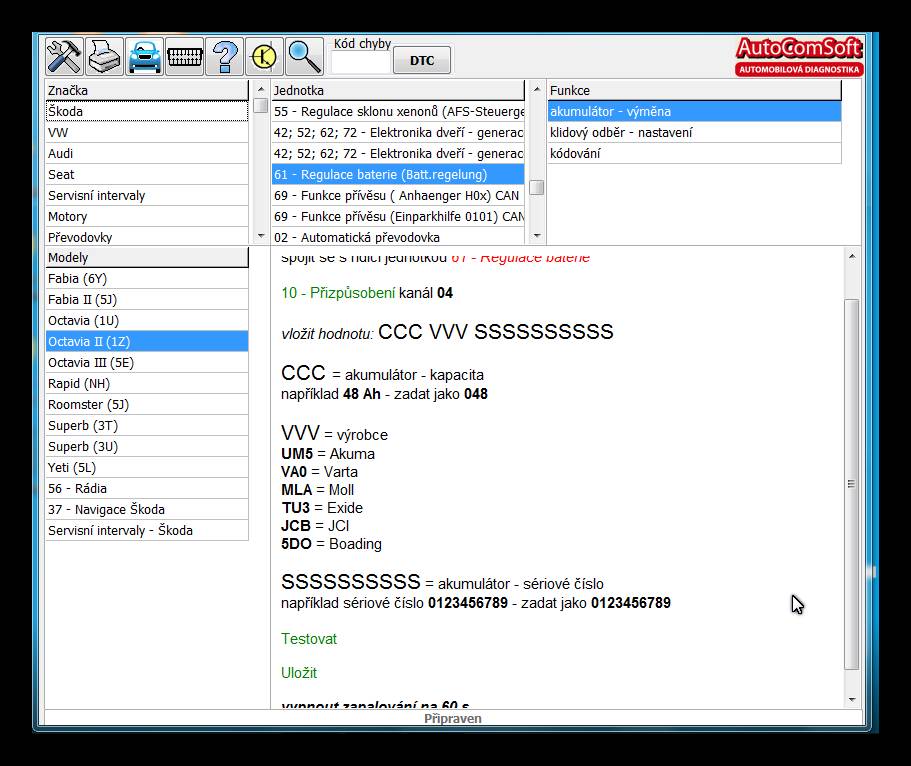Select Octavia II (1Z) model

click(x=147, y=341)
